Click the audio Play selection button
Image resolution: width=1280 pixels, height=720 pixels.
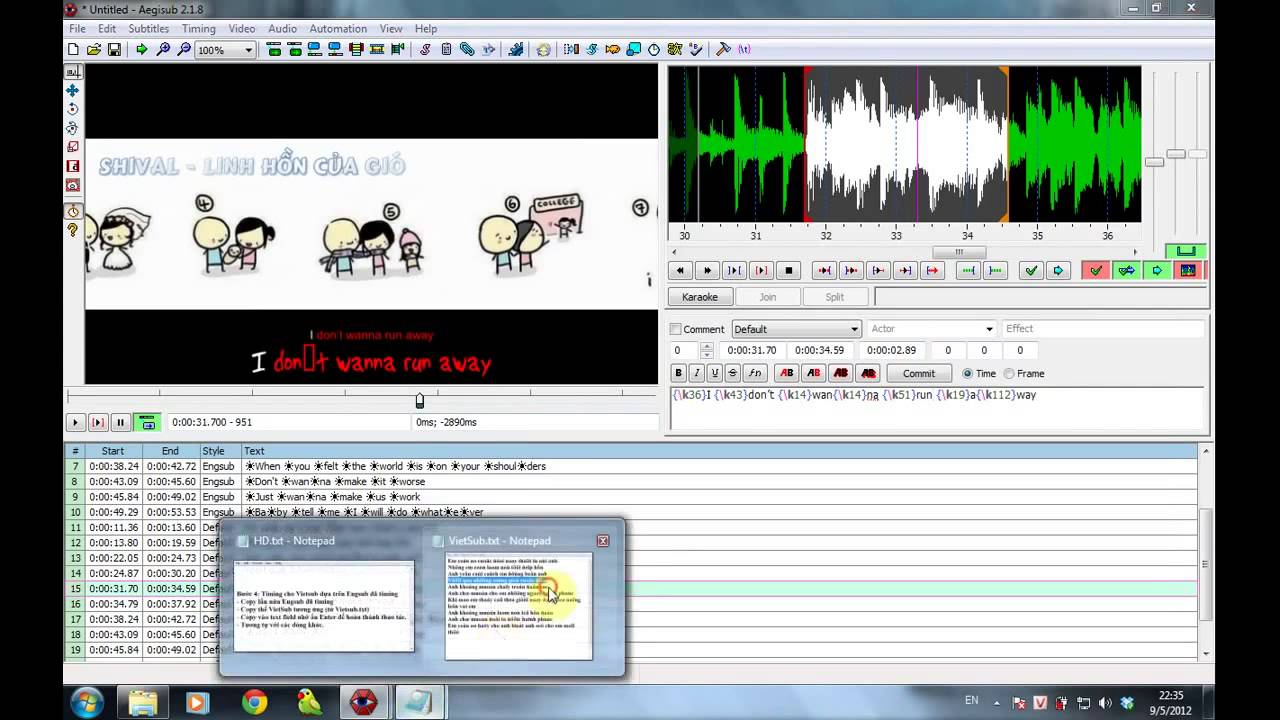point(734,271)
